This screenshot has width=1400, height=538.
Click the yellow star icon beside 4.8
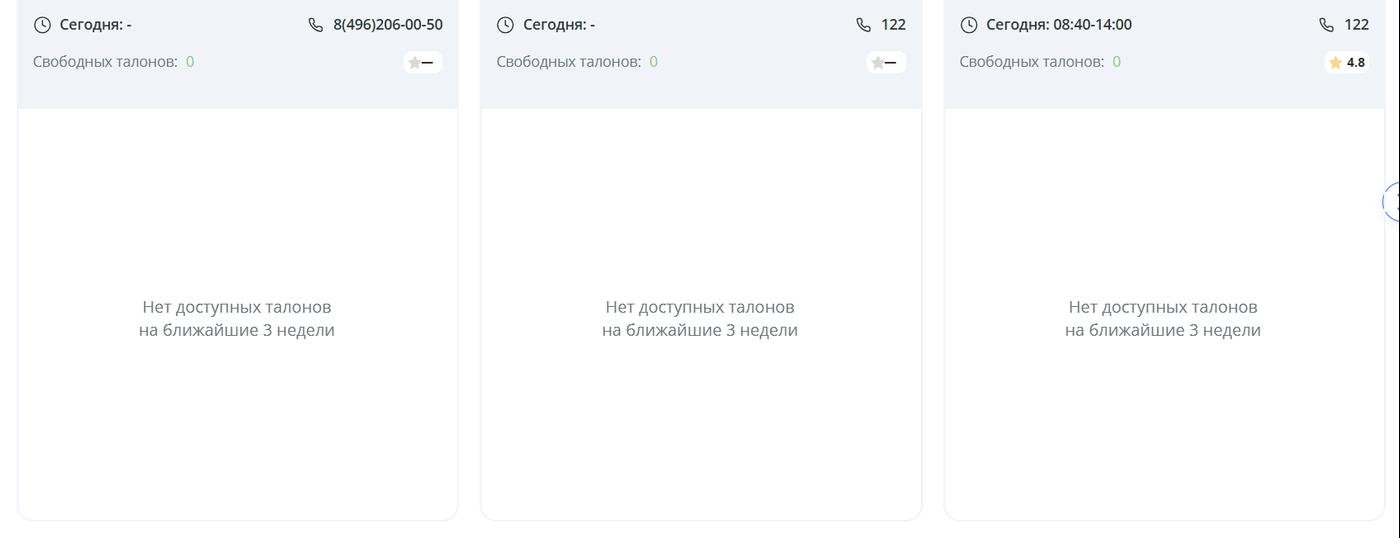click(1335, 63)
